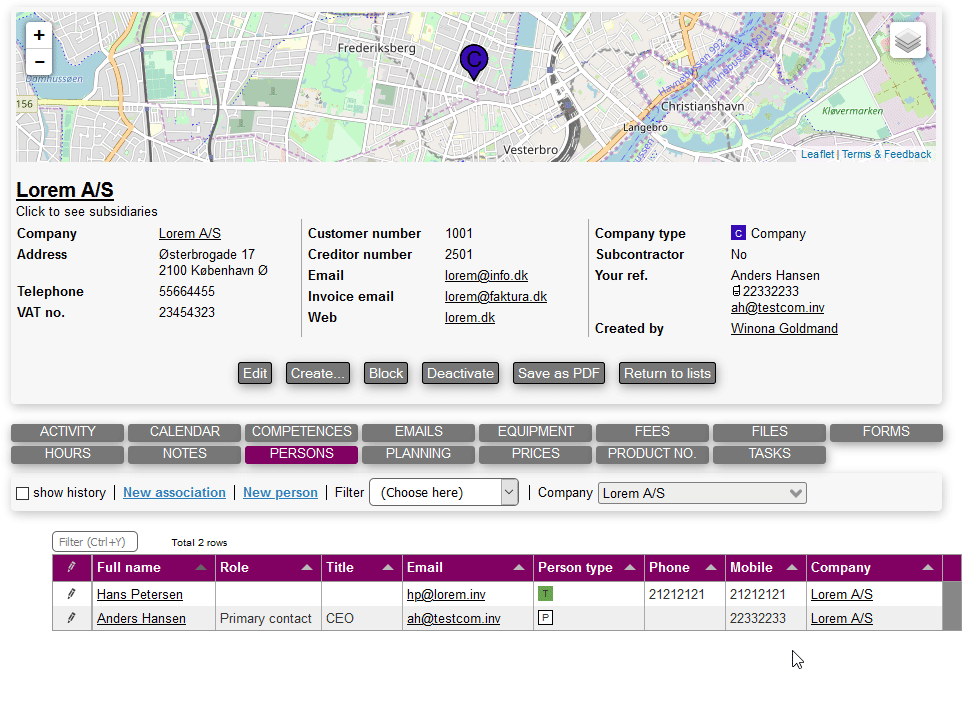The width and height of the screenshot is (976, 717).
Task: Edit Anders Hansen row with pencil icon
Action: pyautogui.click(x=71, y=618)
